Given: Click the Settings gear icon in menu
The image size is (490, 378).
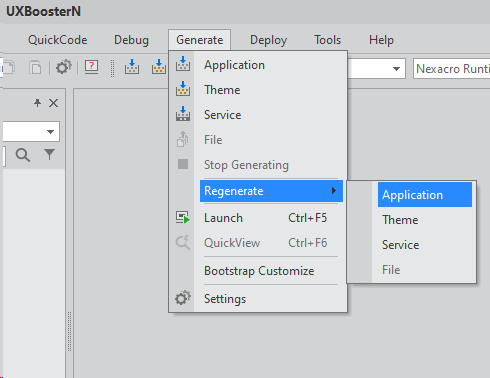Looking at the screenshot, I should (183, 298).
